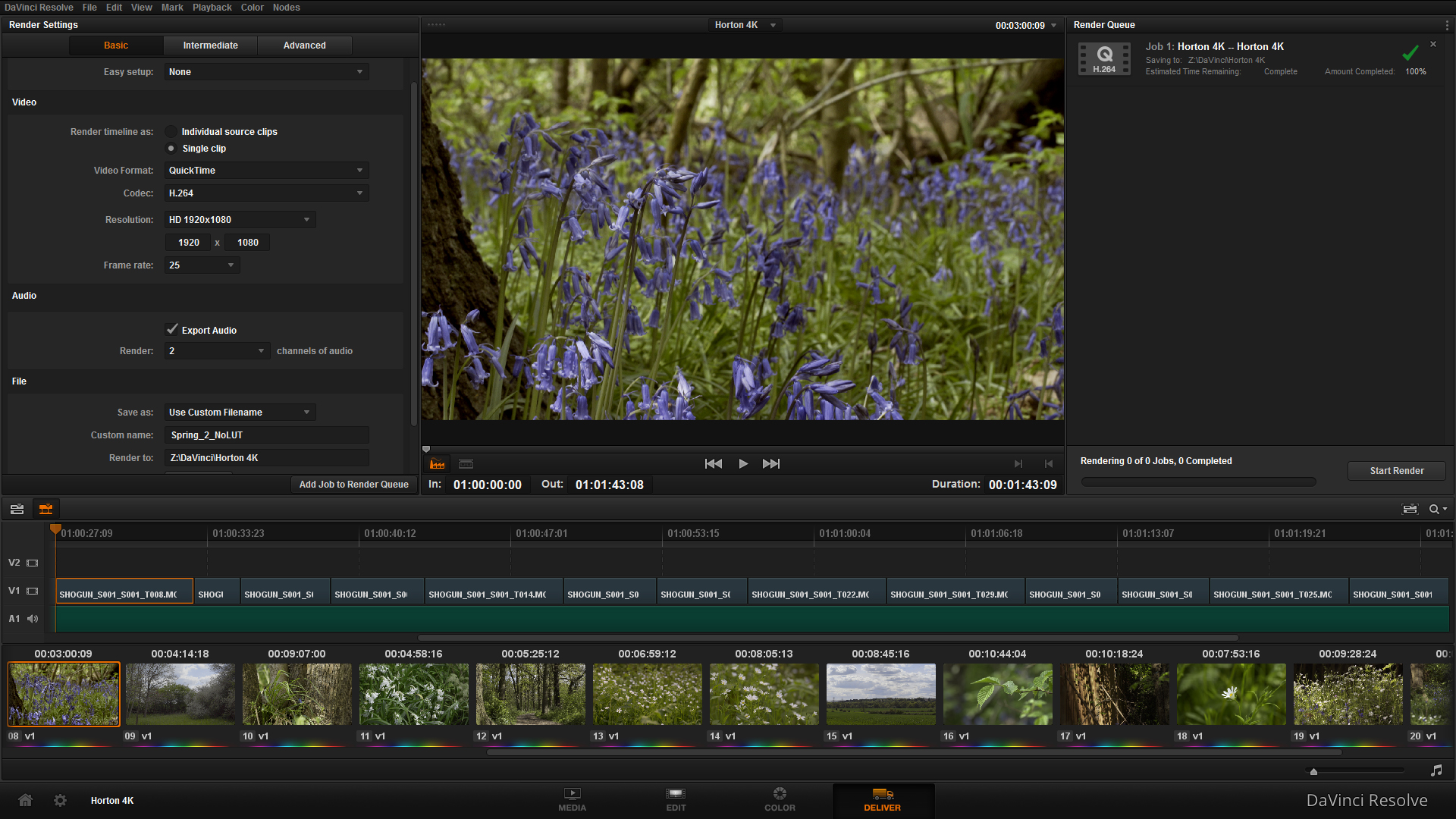Select Individual source clips option
This screenshot has width=1456, height=819.
(171, 131)
